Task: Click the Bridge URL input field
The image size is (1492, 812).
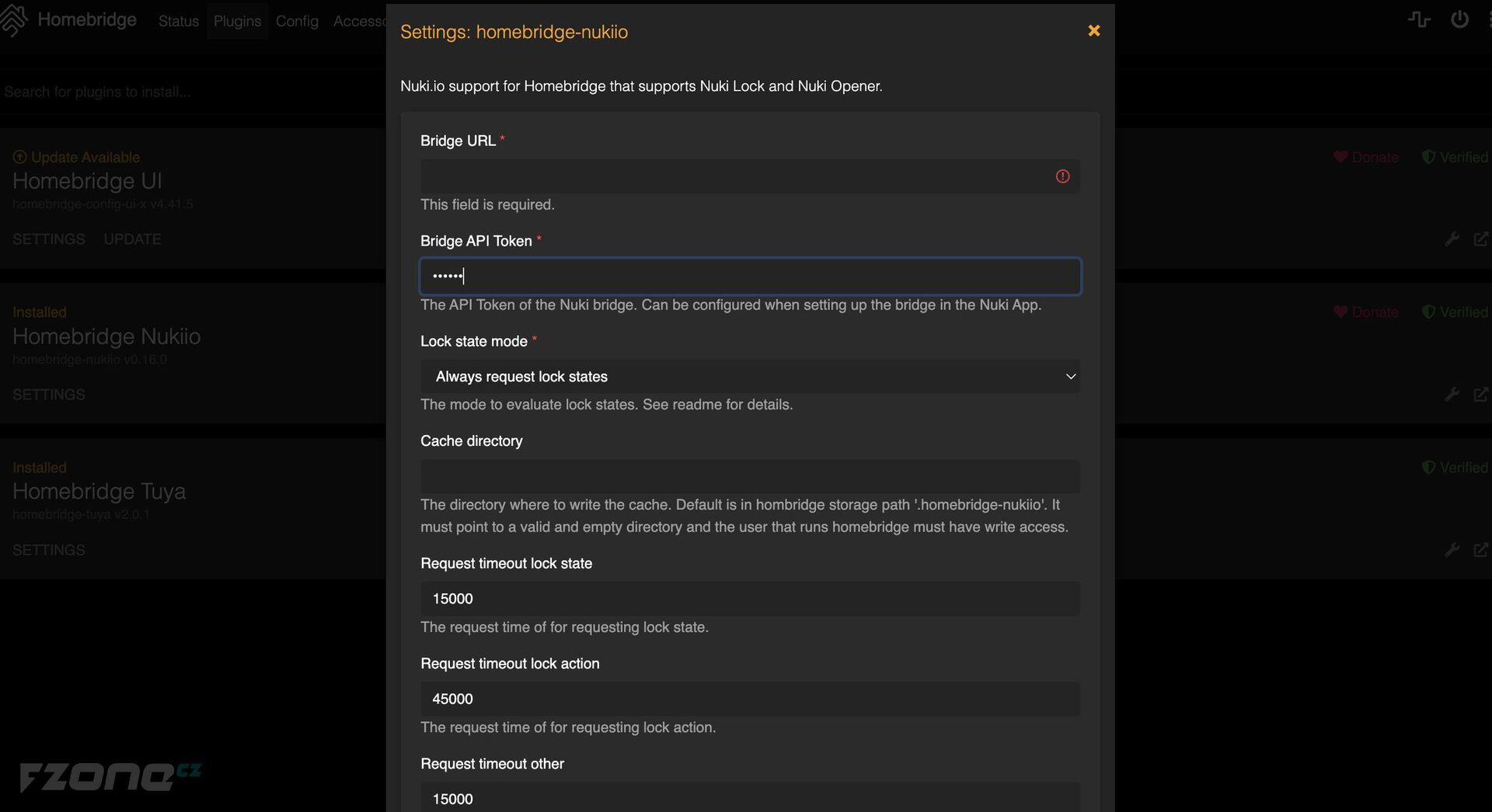Action: 750,176
